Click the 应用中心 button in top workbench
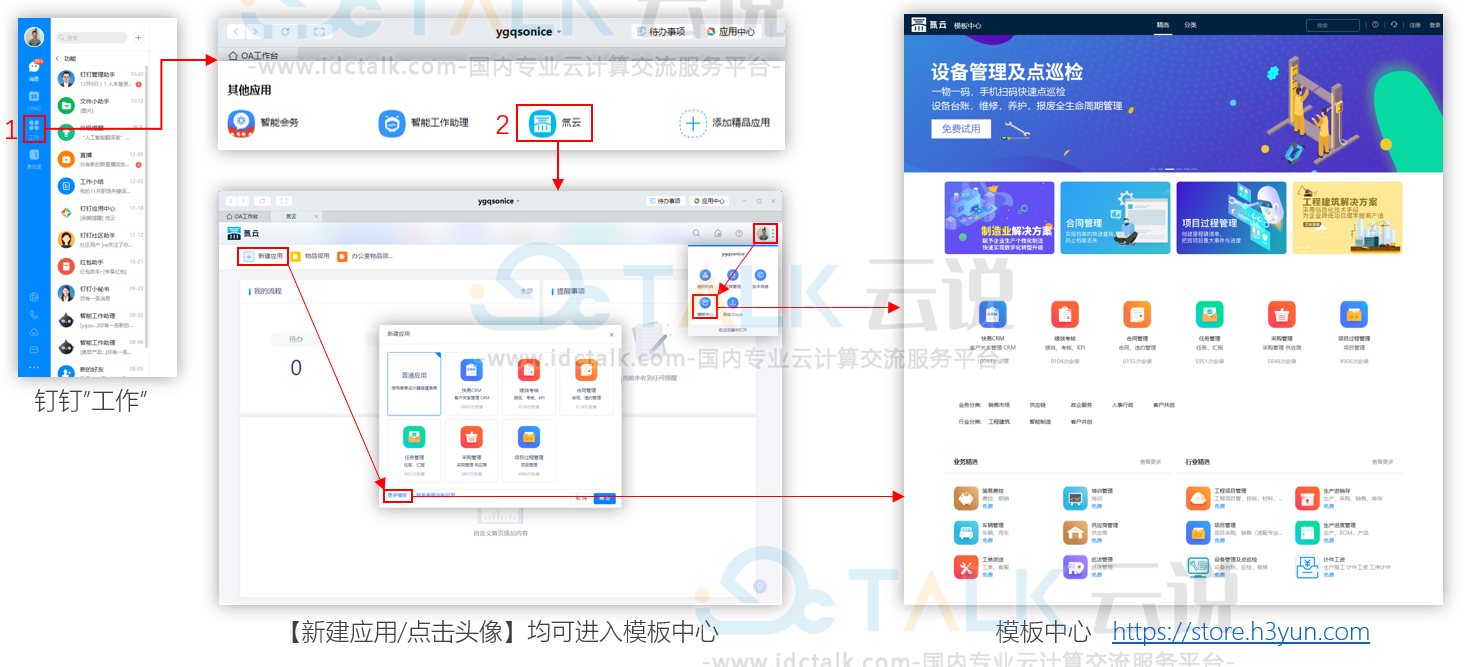The width and height of the screenshot is (1481, 667). click(732, 32)
